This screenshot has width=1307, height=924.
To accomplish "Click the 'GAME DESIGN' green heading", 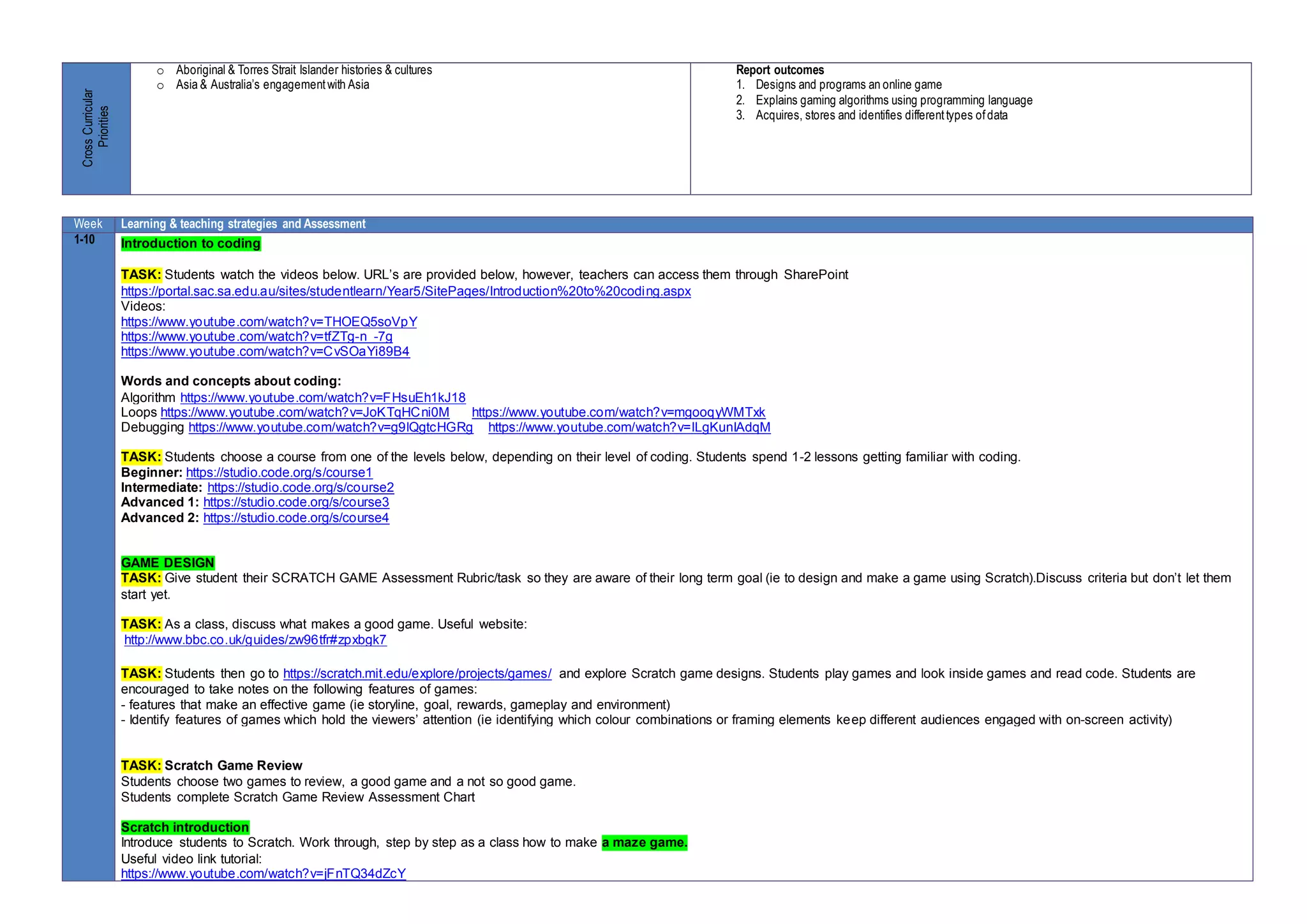I will 168,563.
